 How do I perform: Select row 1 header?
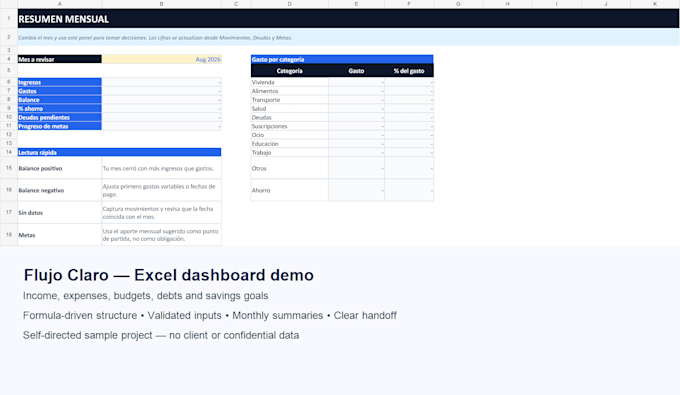[9, 19]
